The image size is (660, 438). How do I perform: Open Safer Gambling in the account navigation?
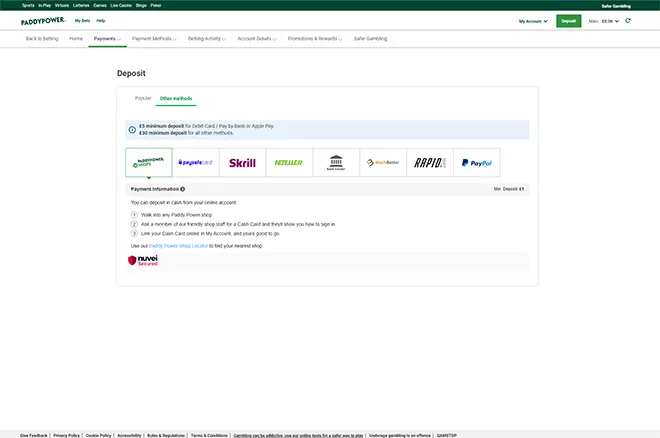point(370,39)
